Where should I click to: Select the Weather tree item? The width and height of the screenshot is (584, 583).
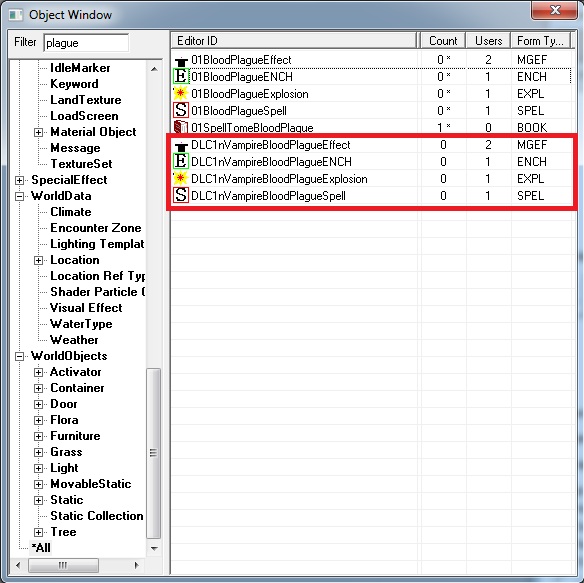[x=74, y=340]
